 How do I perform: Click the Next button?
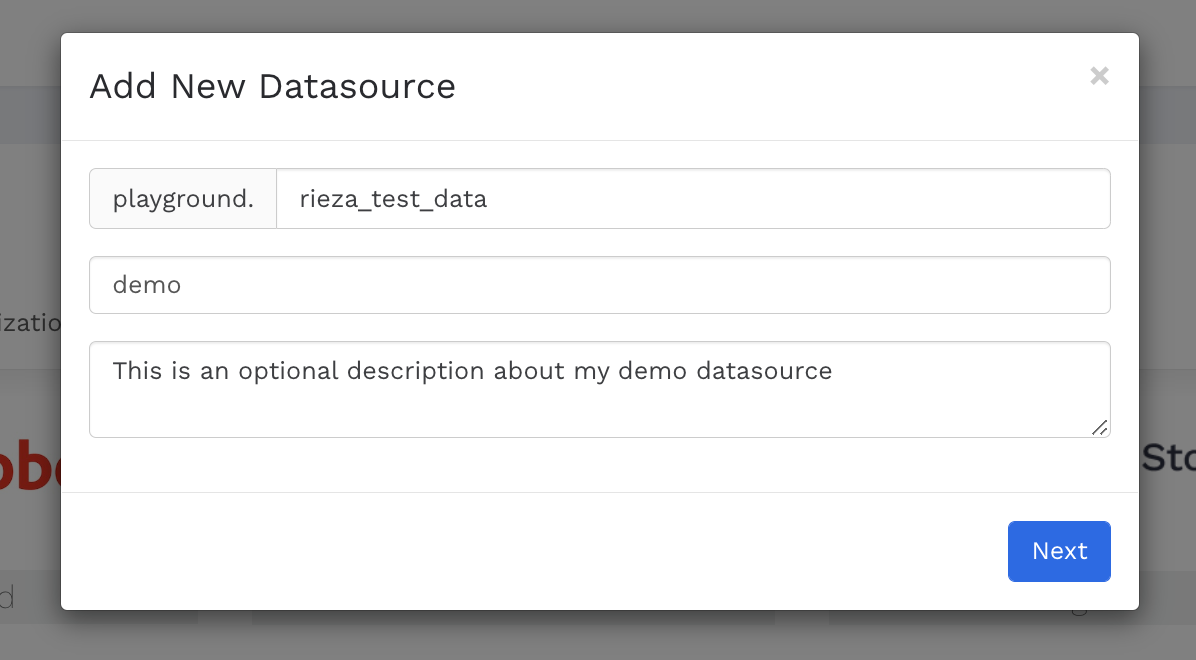1059,551
